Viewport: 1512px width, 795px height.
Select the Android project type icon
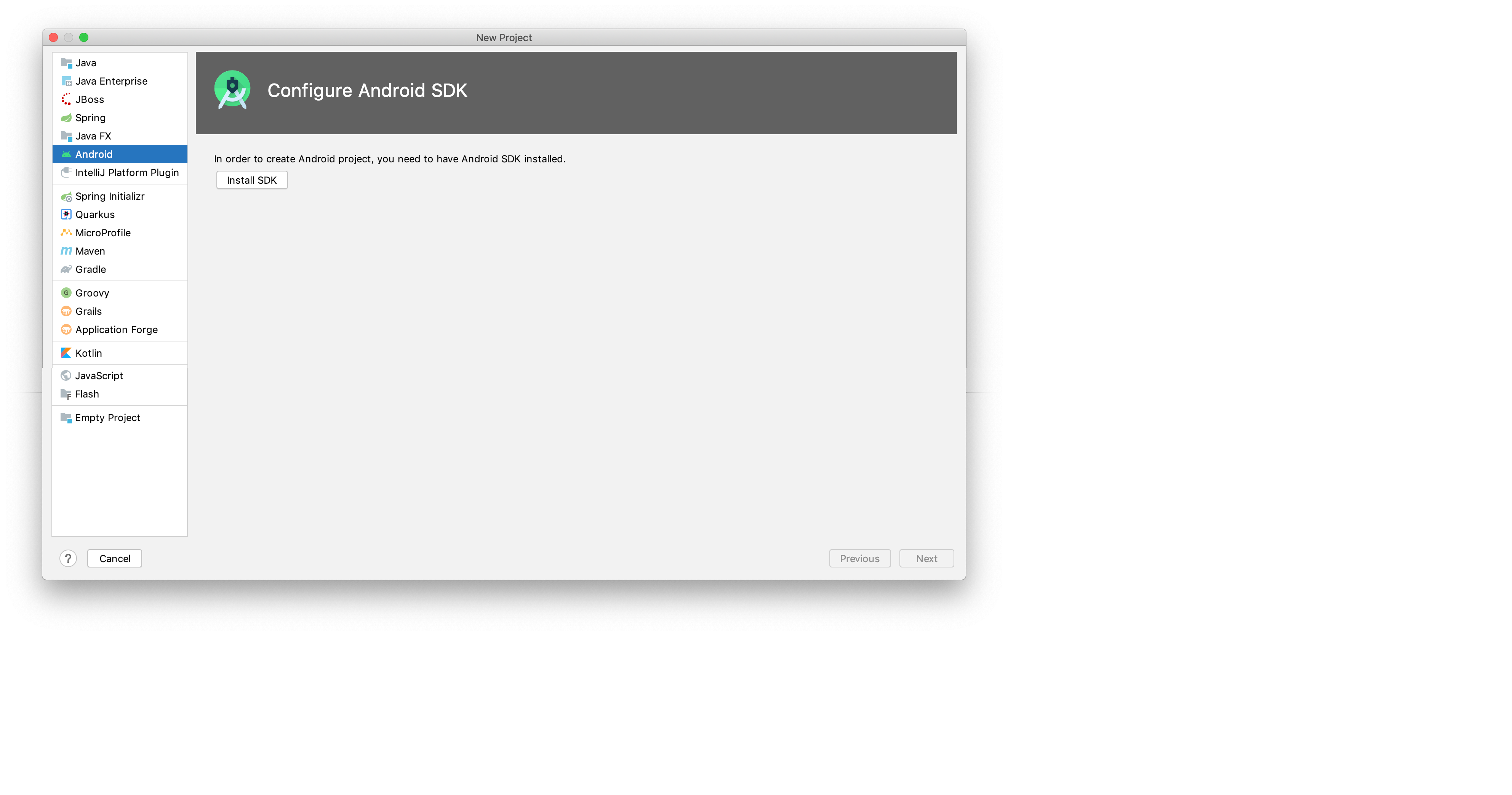pyautogui.click(x=65, y=154)
